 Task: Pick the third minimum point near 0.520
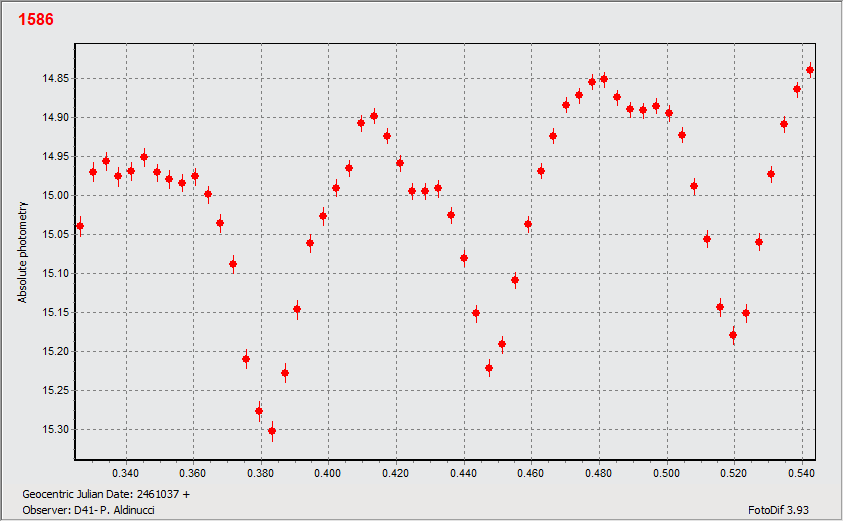point(733,335)
